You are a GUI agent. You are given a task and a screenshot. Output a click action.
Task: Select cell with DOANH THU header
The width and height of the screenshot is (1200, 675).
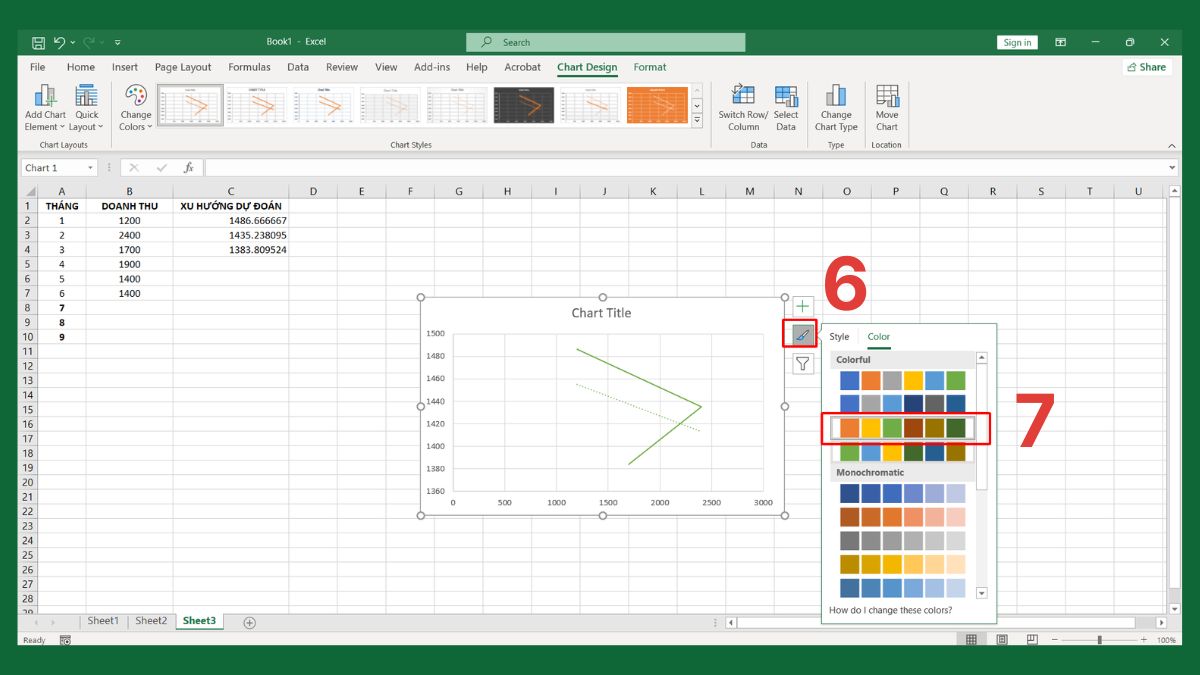pyautogui.click(x=129, y=206)
